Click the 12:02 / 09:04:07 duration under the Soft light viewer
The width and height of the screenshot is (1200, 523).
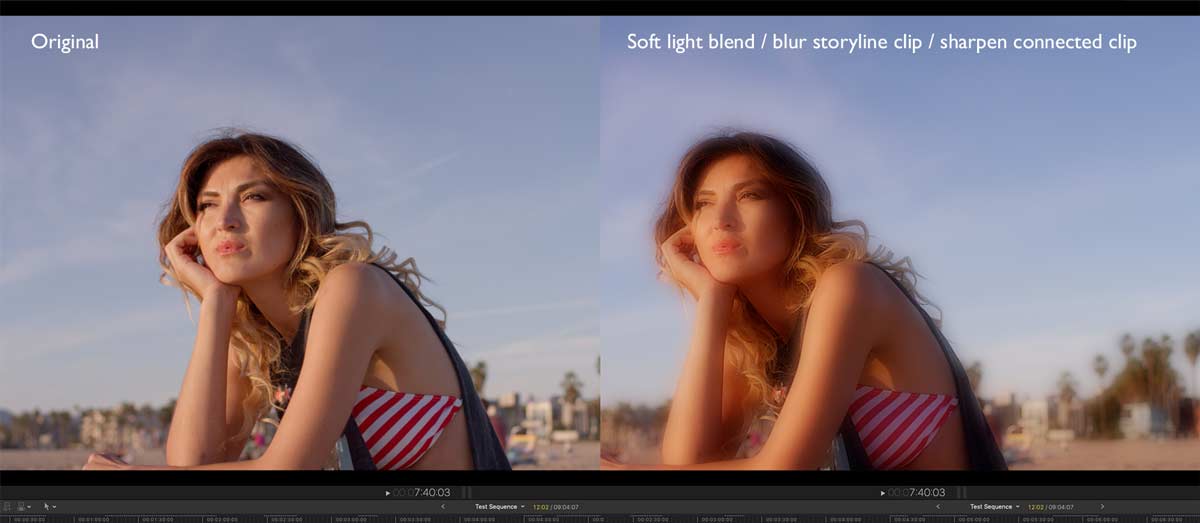pos(1051,507)
